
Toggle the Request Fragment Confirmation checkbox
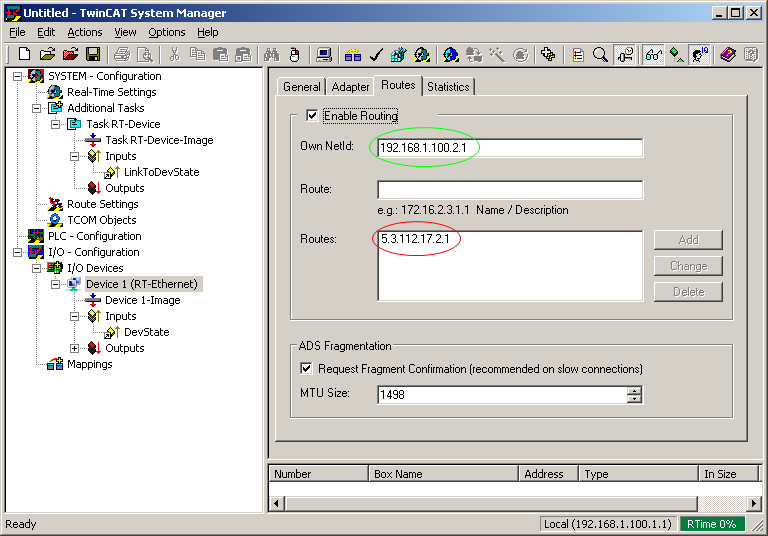pos(306,368)
